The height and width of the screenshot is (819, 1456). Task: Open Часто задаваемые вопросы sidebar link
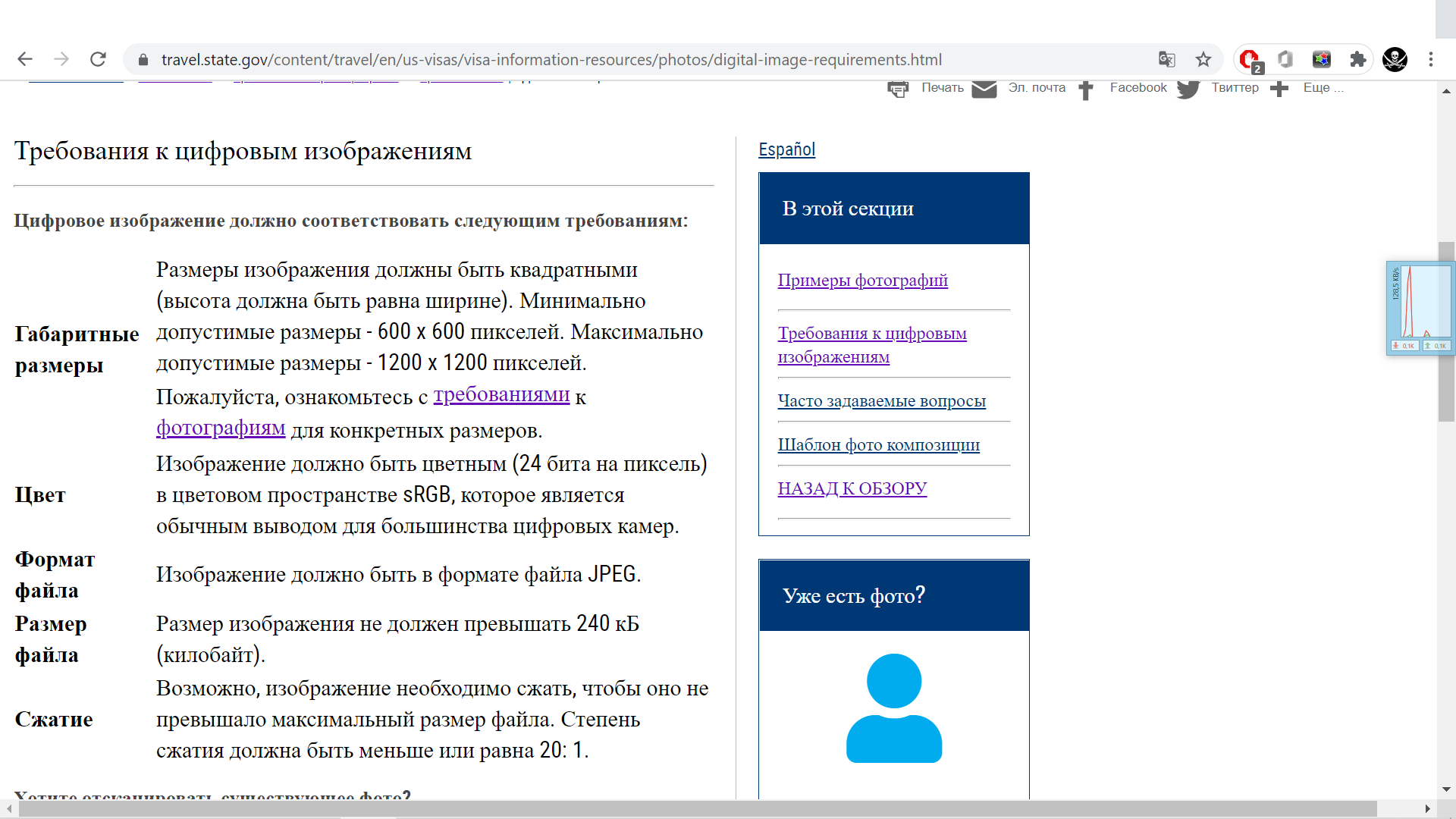(882, 400)
